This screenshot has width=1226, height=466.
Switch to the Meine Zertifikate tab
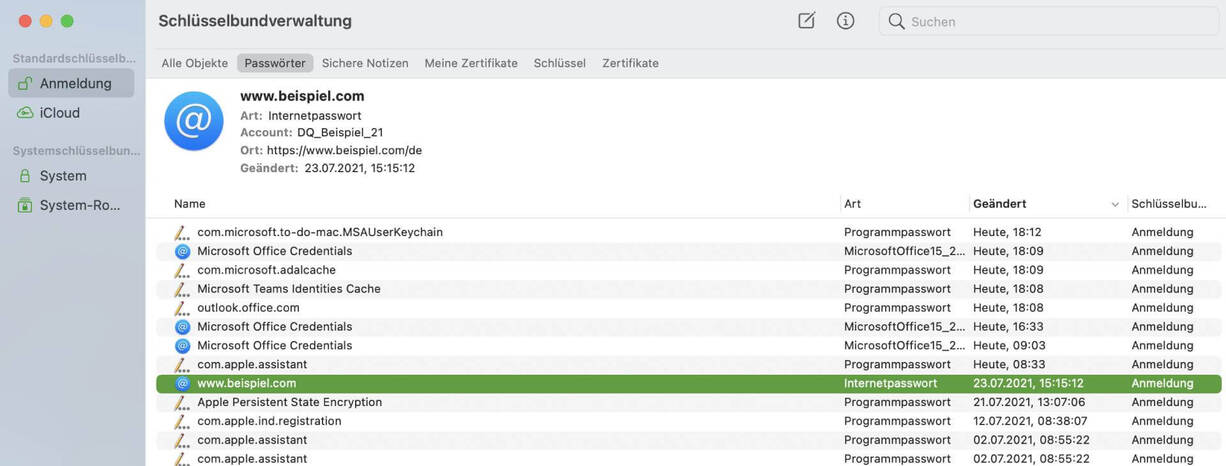click(x=471, y=63)
